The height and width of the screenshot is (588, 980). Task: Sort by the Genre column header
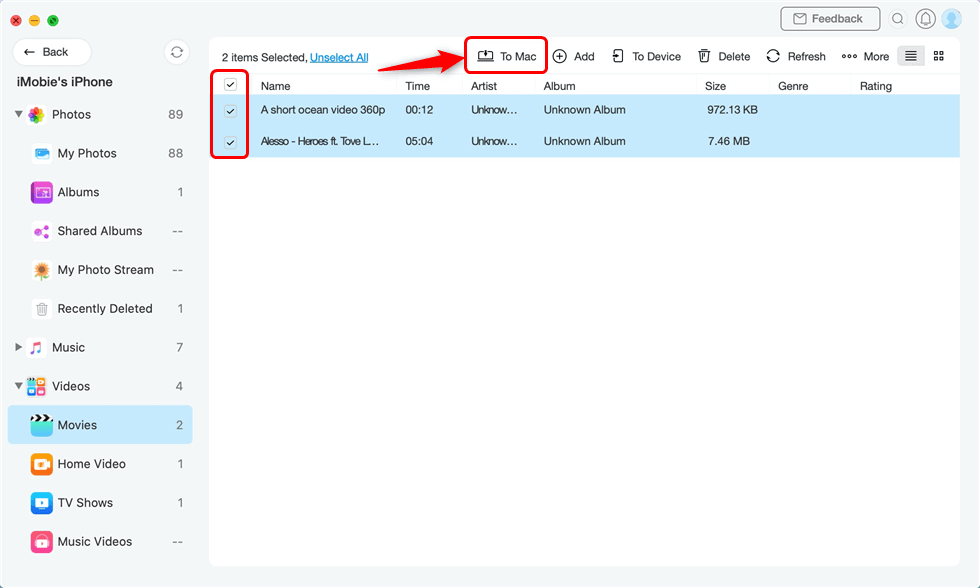click(793, 86)
